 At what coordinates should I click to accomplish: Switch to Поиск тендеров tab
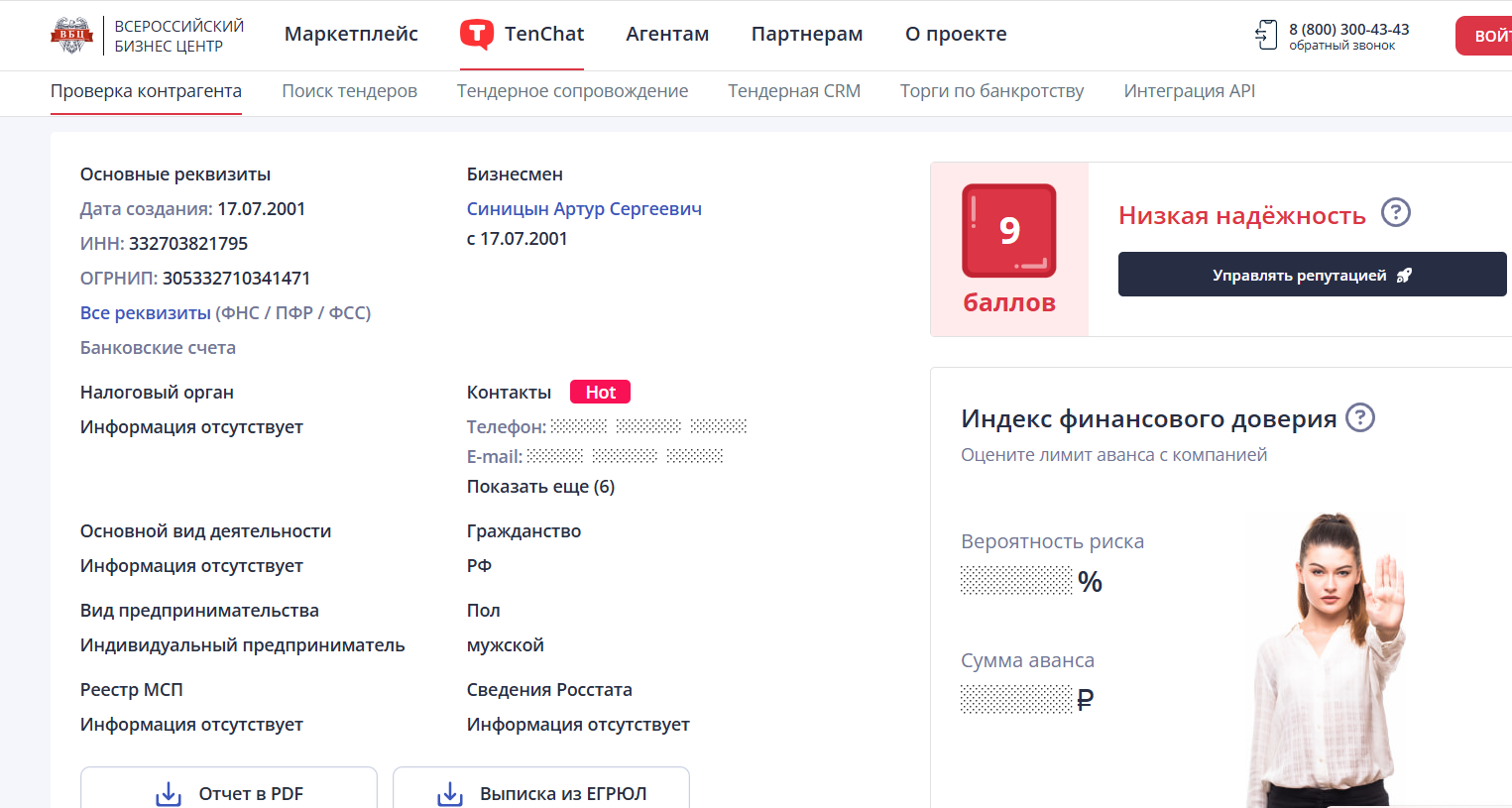[x=349, y=91]
